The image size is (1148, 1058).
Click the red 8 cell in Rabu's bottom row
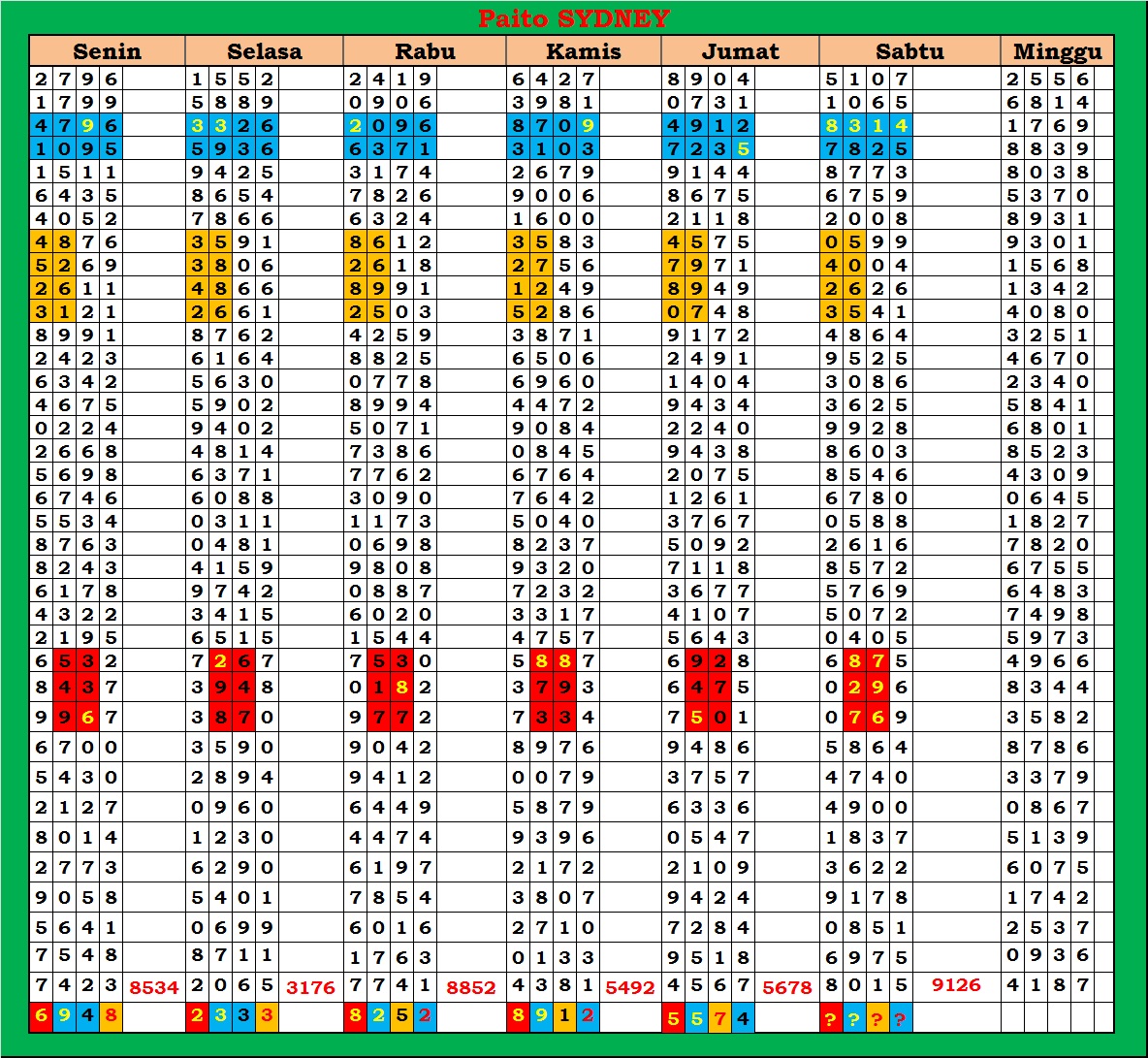(x=356, y=1016)
